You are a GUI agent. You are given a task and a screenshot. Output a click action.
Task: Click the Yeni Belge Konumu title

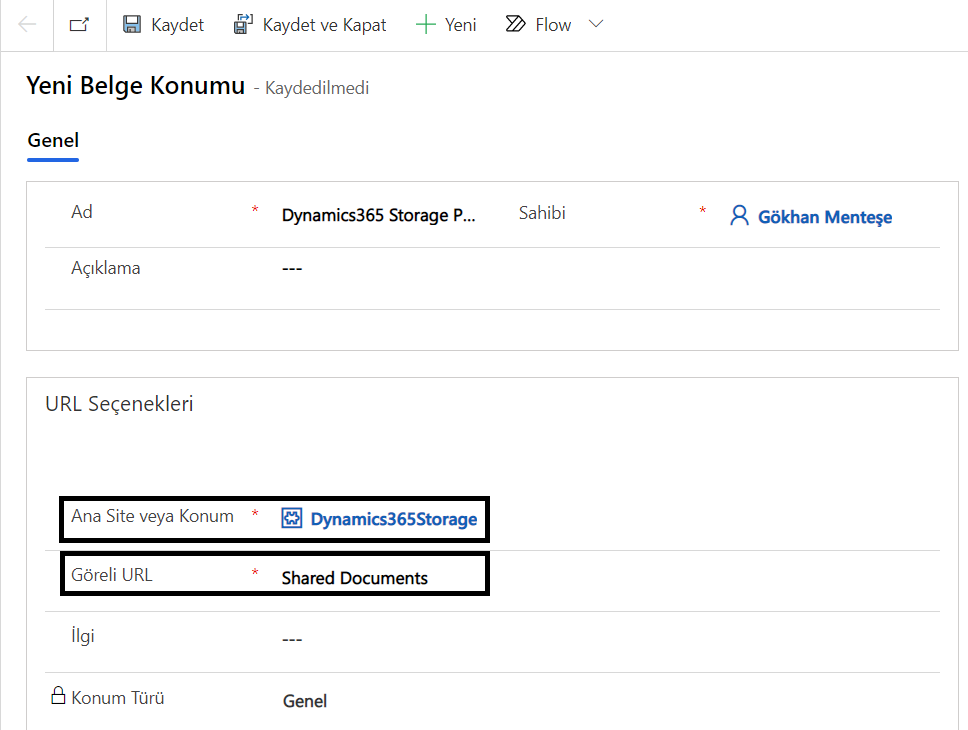coord(136,85)
